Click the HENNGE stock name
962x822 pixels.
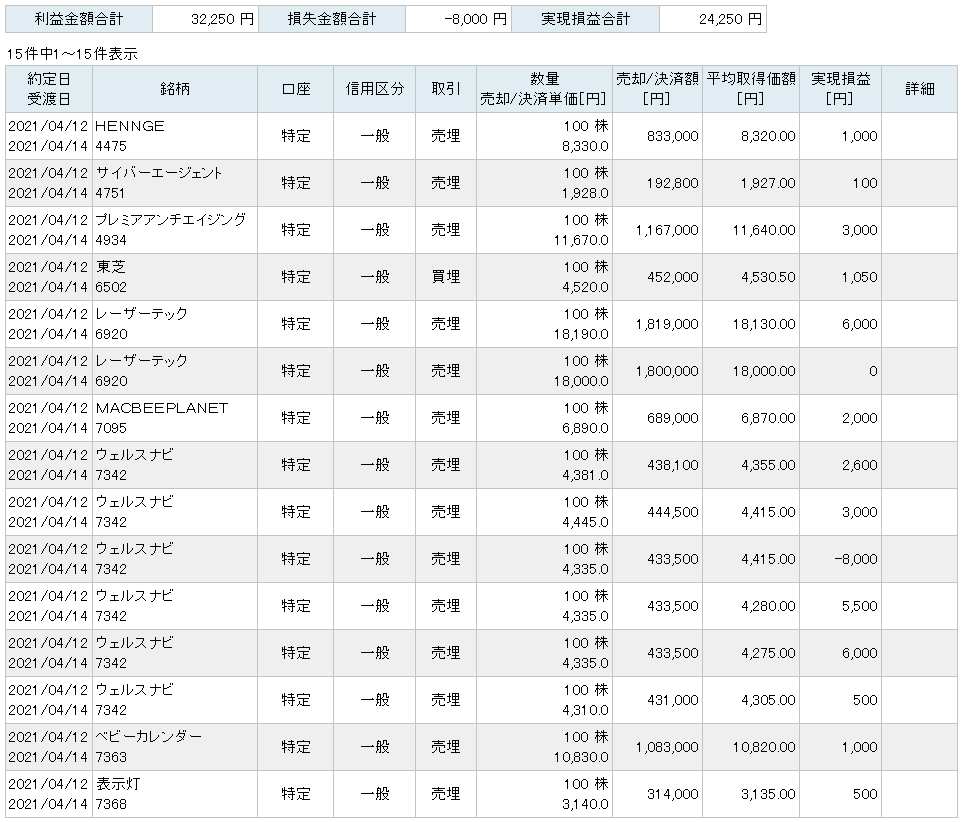tap(130, 126)
